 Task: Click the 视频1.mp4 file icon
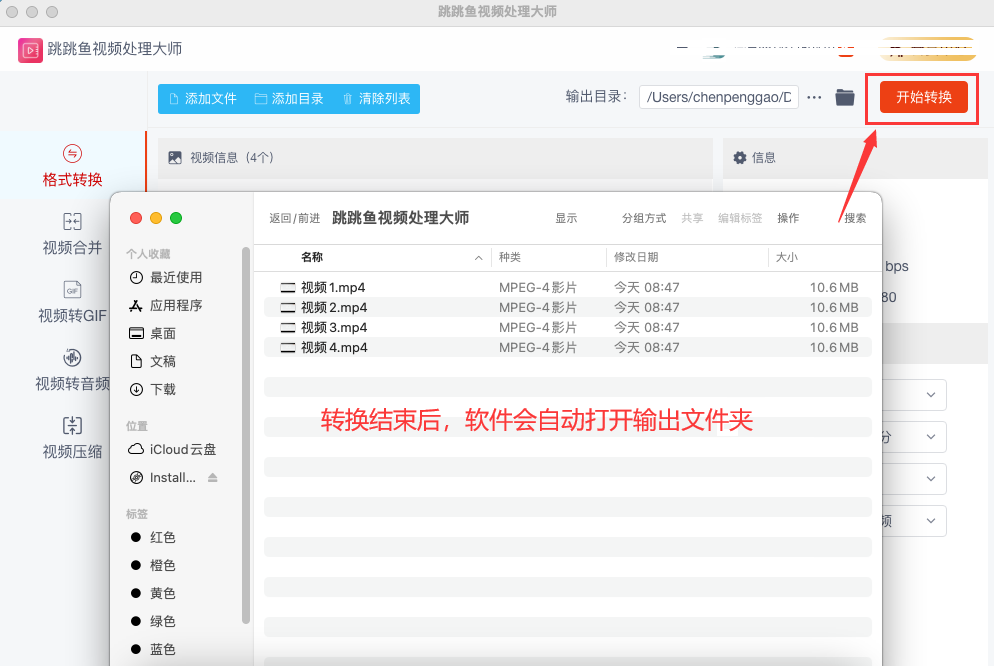288,288
